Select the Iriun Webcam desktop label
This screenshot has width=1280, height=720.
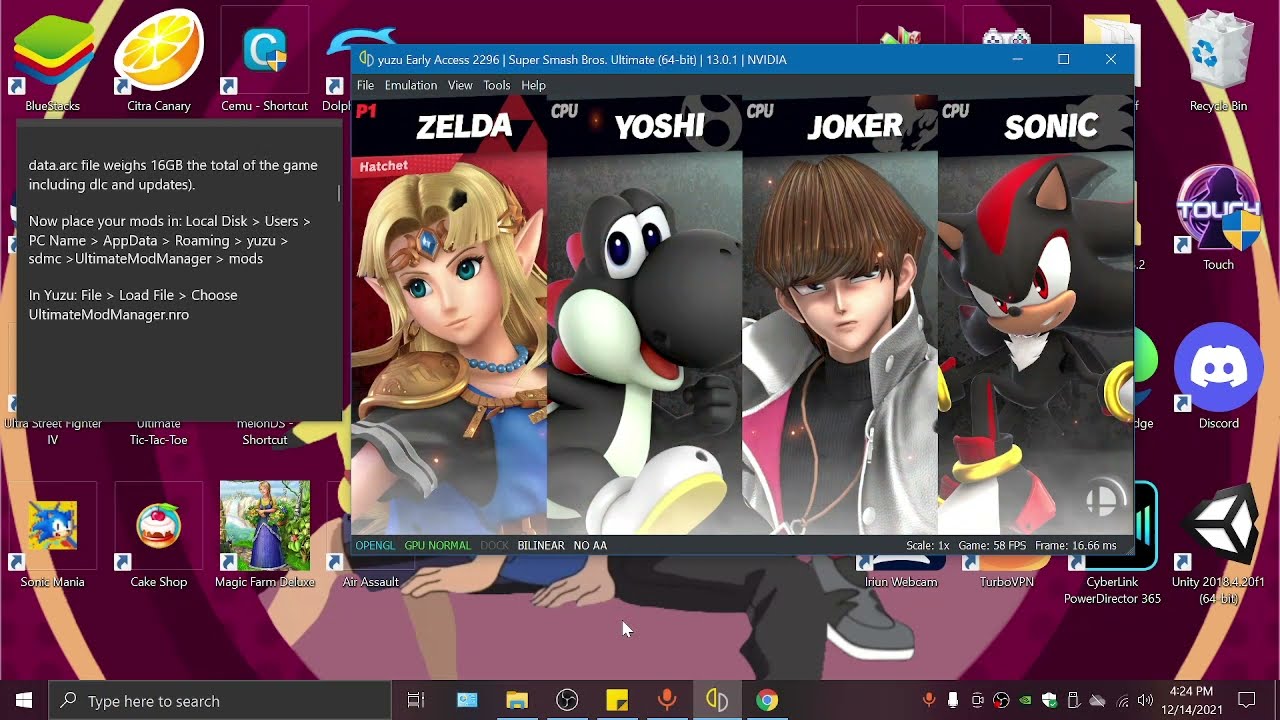pyautogui.click(x=901, y=582)
